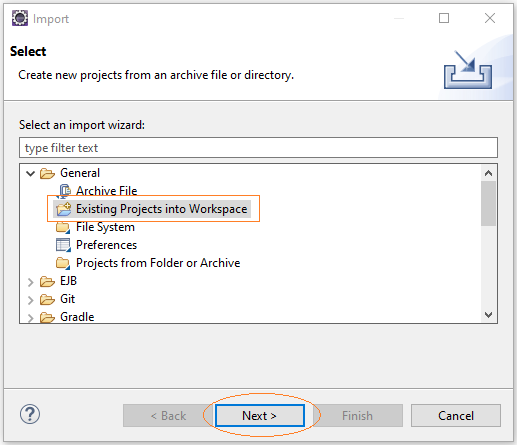Click the Eclipse logo in the title bar

tap(20, 18)
